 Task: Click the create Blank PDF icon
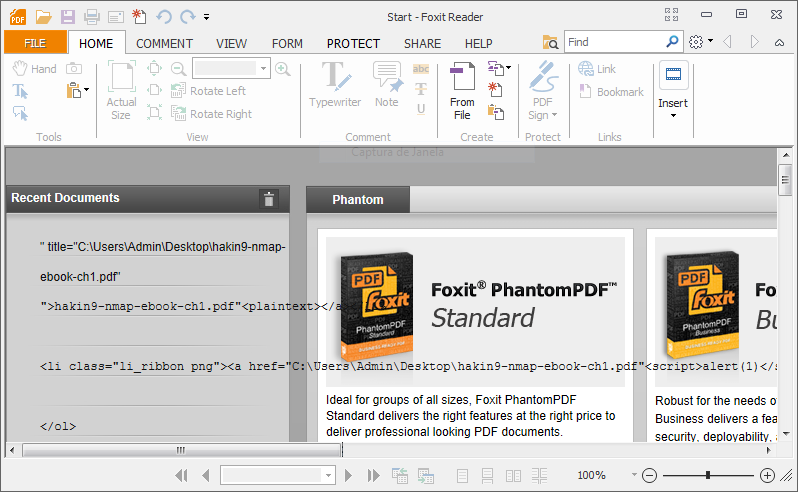click(495, 89)
